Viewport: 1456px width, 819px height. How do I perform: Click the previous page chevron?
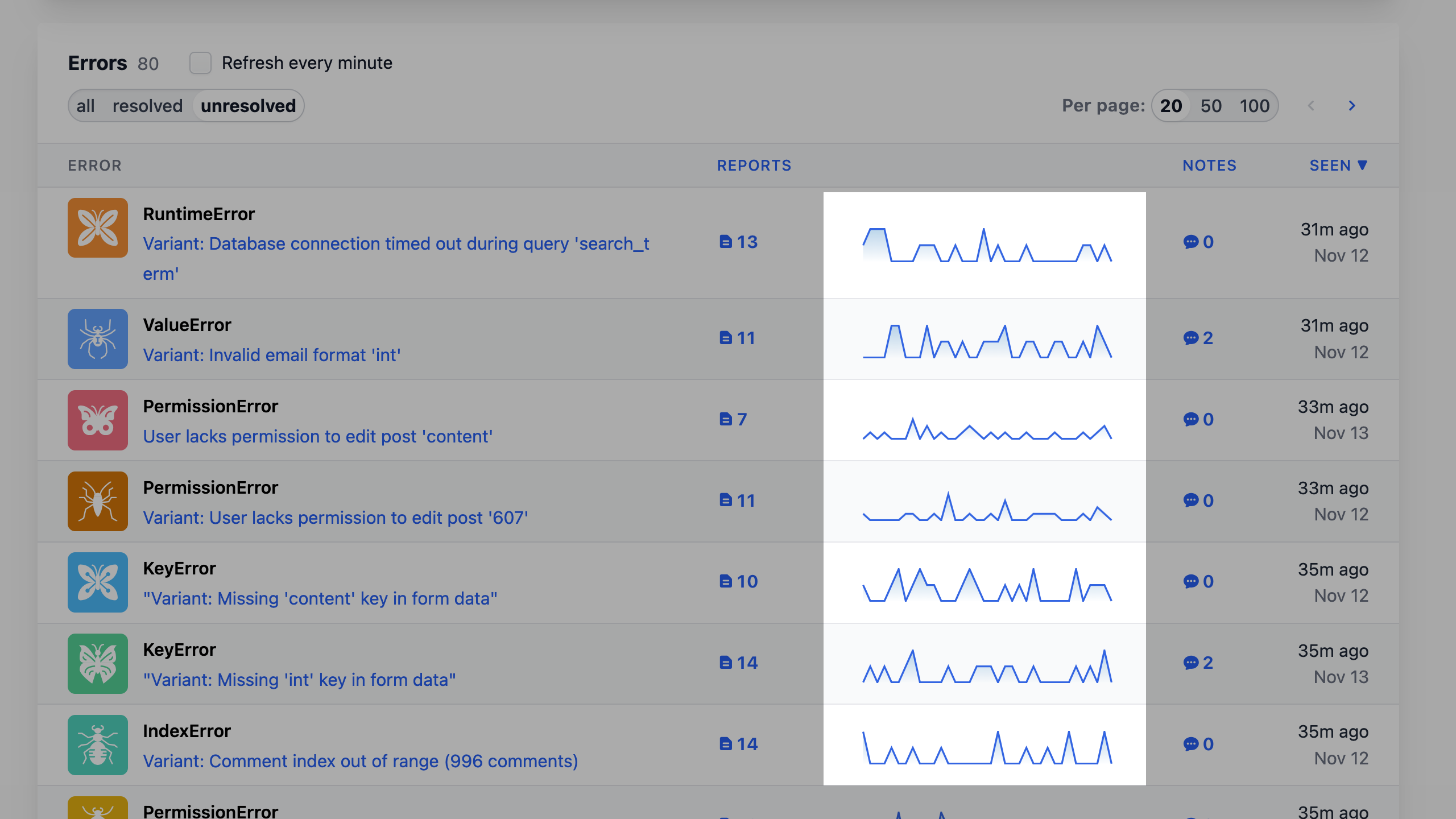point(1311,105)
